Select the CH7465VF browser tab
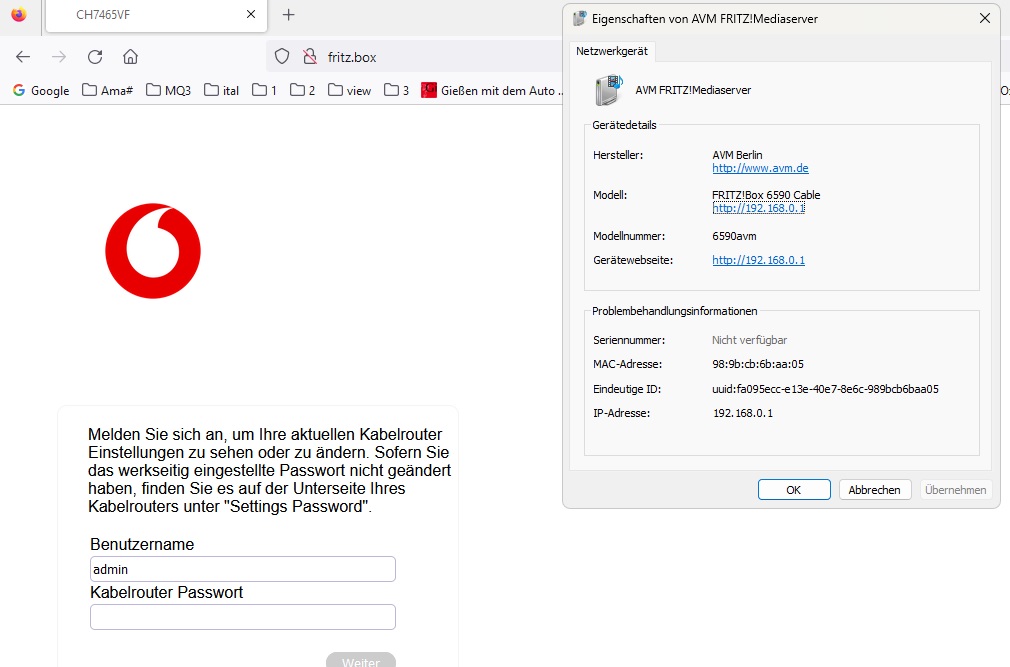This screenshot has width=1010, height=667. coord(157,15)
